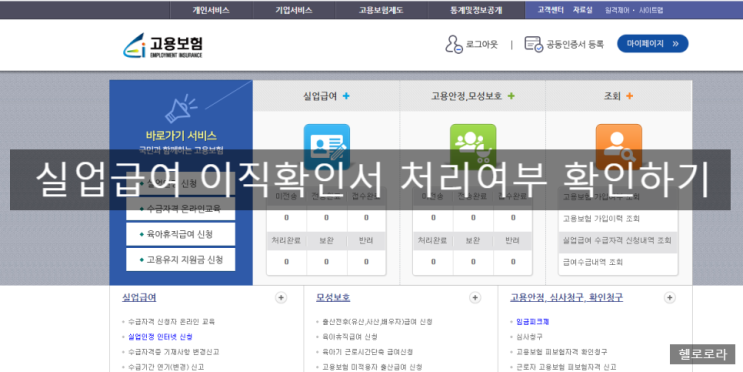Click the orange plus next to 조회
The width and height of the screenshot is (743, 372).
tap(629, 96)
